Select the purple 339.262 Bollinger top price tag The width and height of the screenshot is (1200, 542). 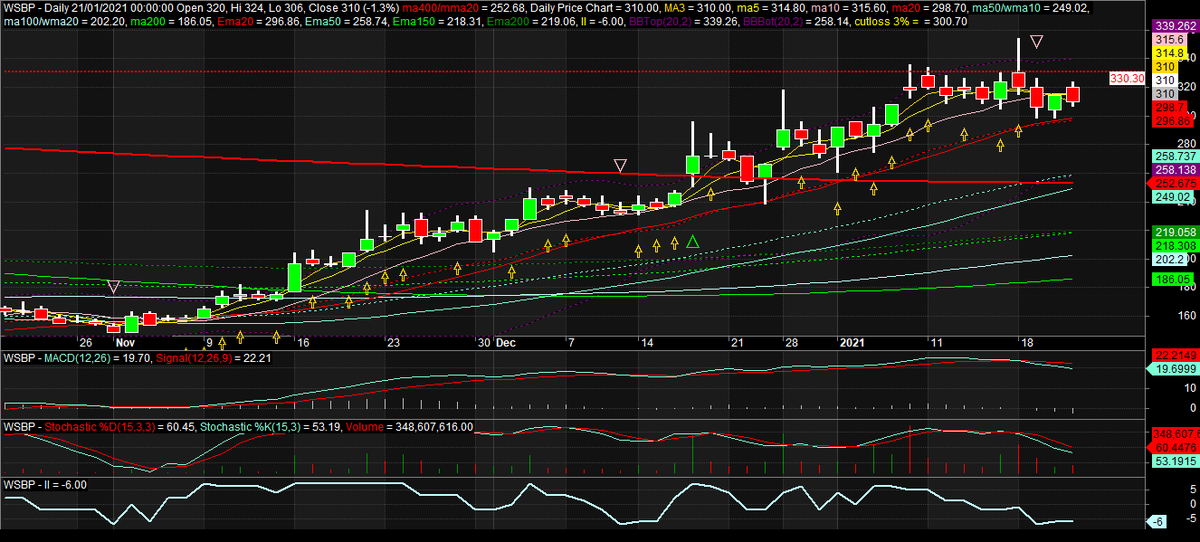click(x=1175, y=25)
